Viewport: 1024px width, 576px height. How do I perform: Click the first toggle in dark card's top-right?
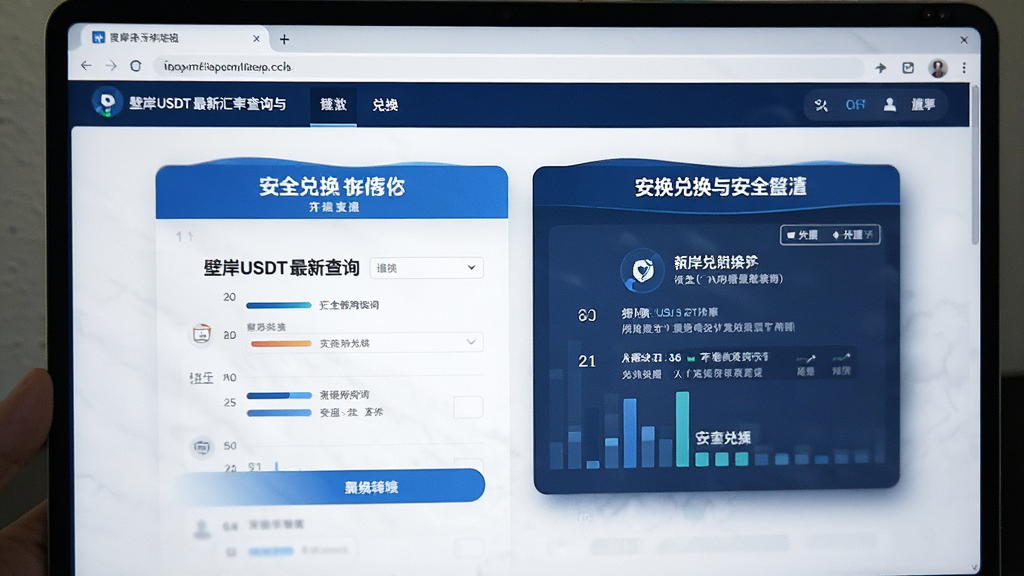click(803, 235)
